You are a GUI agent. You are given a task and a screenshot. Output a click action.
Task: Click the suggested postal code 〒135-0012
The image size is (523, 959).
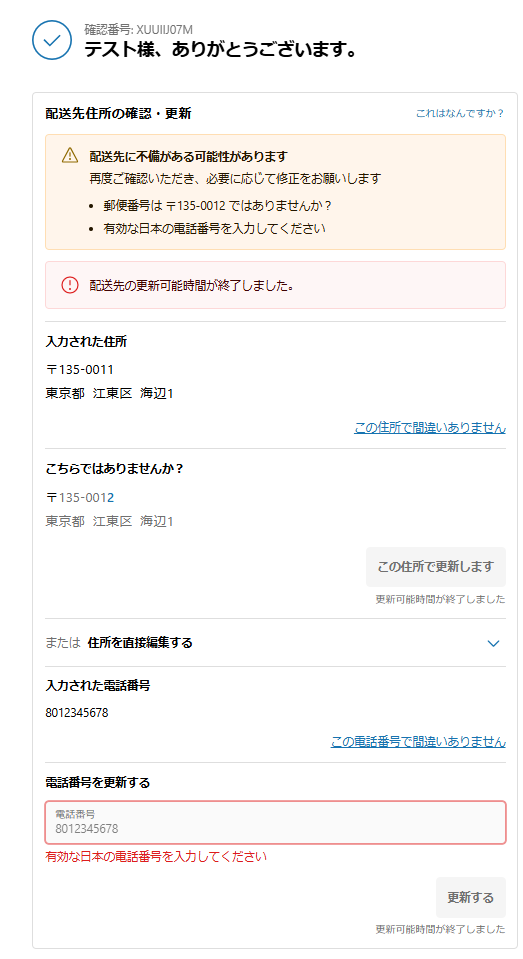pos(80,498)
